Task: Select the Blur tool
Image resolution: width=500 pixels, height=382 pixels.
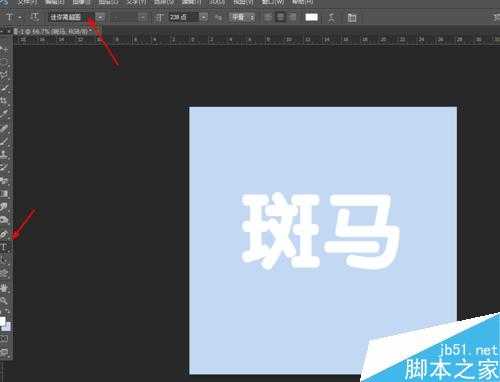Action: tap(4, 207)
